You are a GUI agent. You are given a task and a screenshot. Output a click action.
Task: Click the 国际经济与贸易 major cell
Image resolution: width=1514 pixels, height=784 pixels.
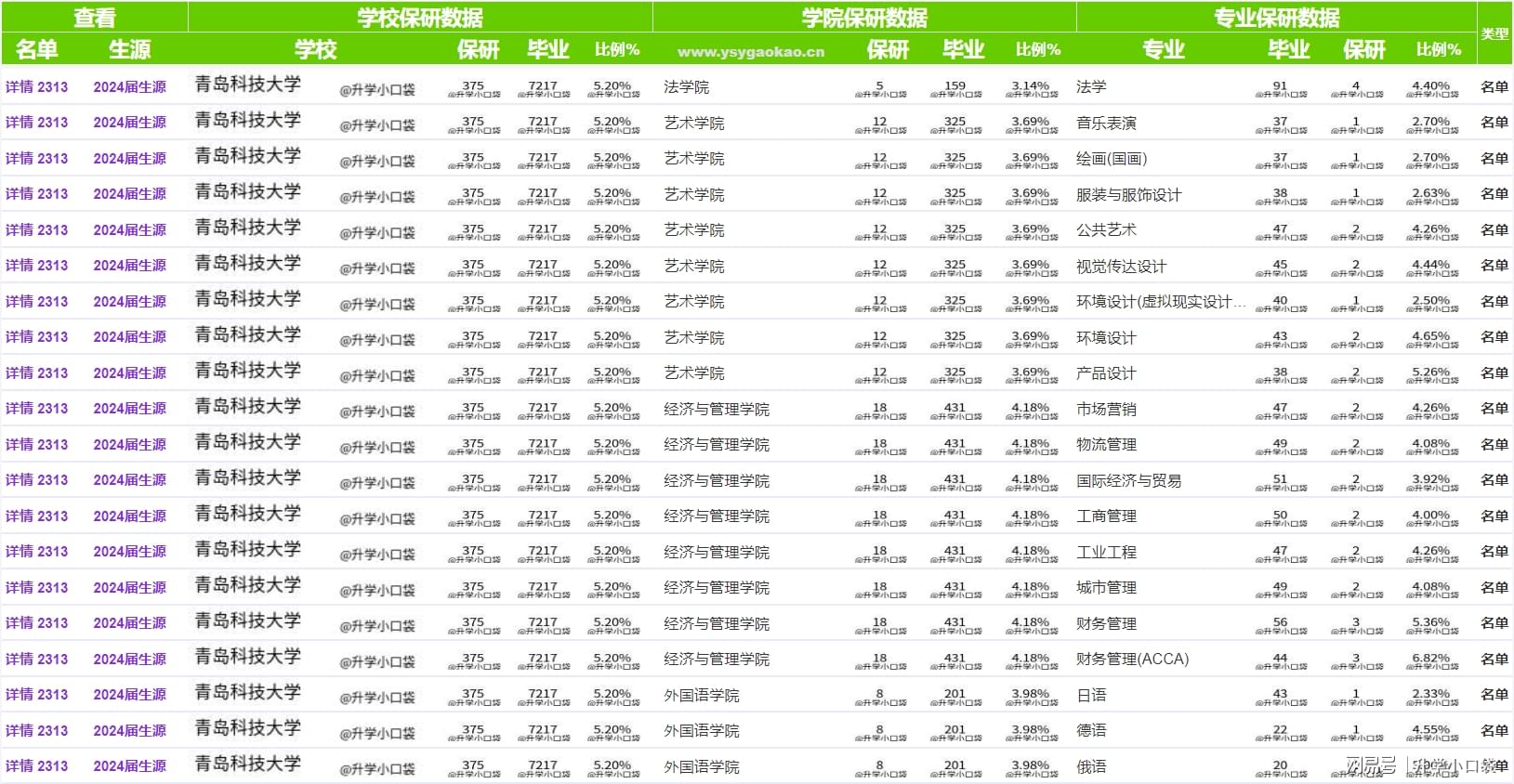tap(1128, 480)
